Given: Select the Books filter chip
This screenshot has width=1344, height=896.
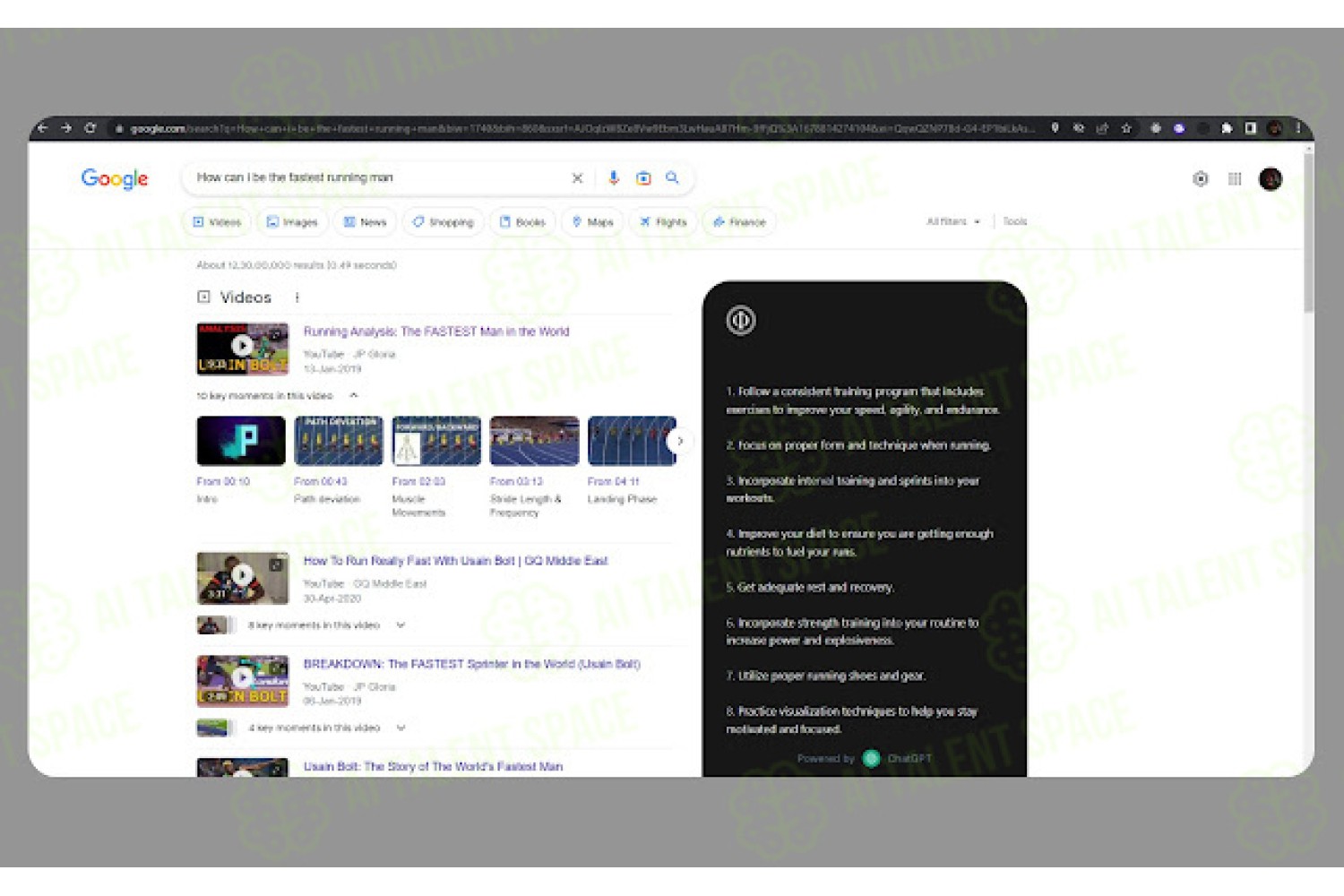Looking at the screenshot, I should click(522, 221).
